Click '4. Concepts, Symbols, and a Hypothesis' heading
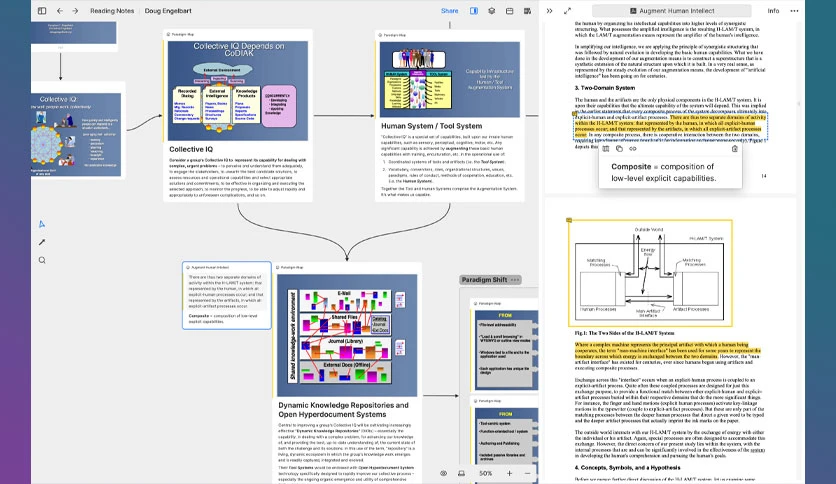The width and height of the screenshot is (836, 484). (x=628, y=467)
